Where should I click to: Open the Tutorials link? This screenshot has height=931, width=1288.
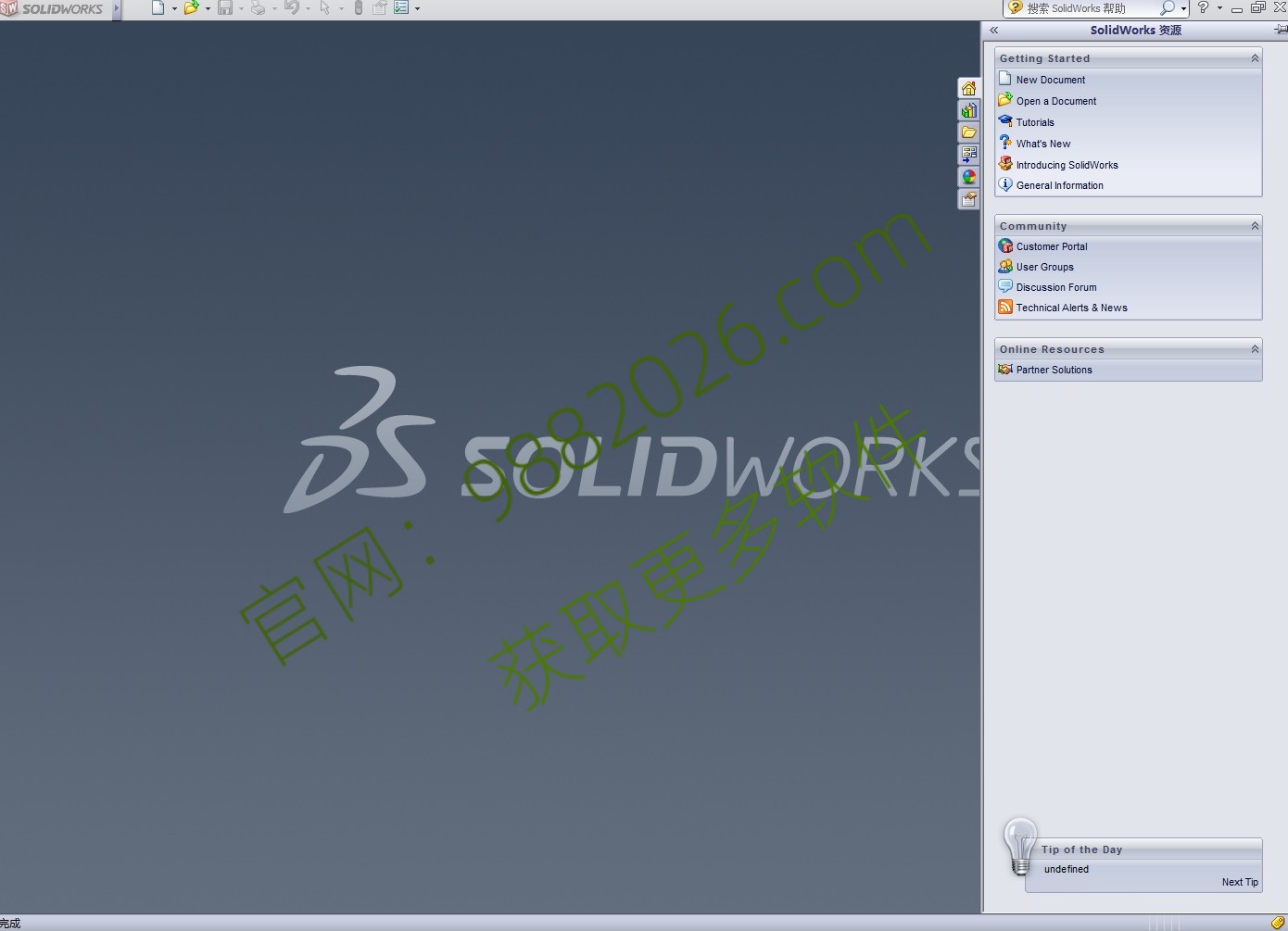(1035, 122)
